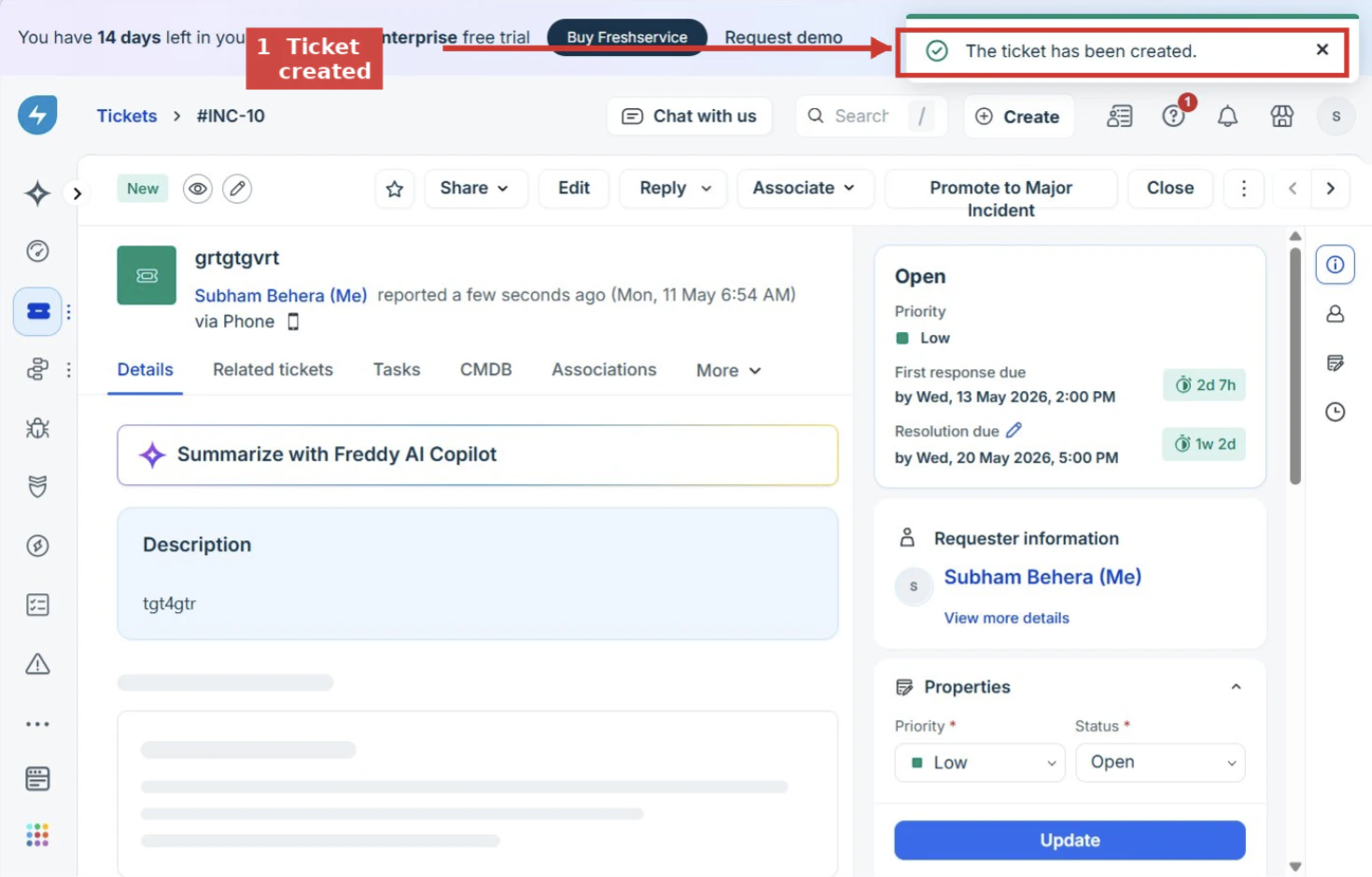Close the ticket with Close button
1372x877 pixels.
click(x=1170, y=188)
